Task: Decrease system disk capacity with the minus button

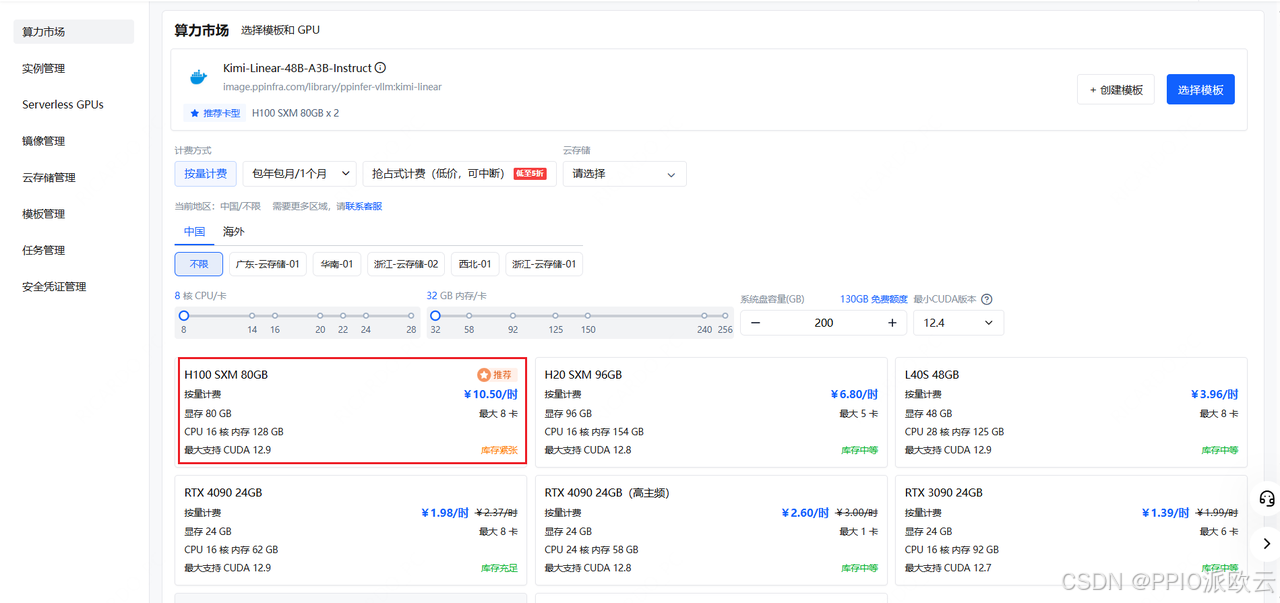Action: 756,323
